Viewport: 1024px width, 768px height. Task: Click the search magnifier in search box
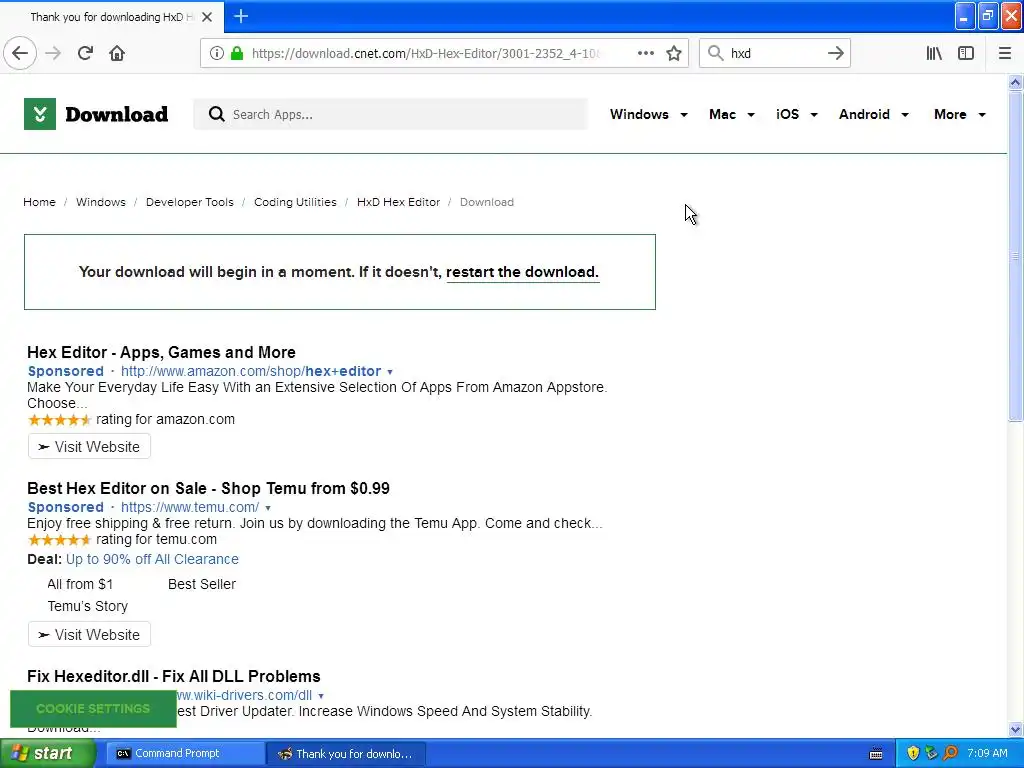(716, 53)
